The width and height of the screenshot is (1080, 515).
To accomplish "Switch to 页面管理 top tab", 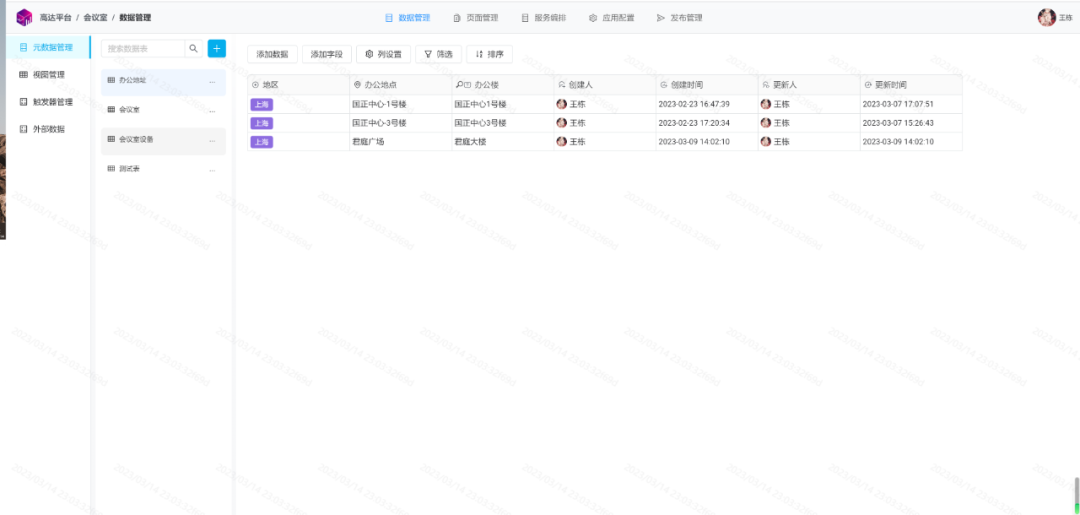I will 476,18.
